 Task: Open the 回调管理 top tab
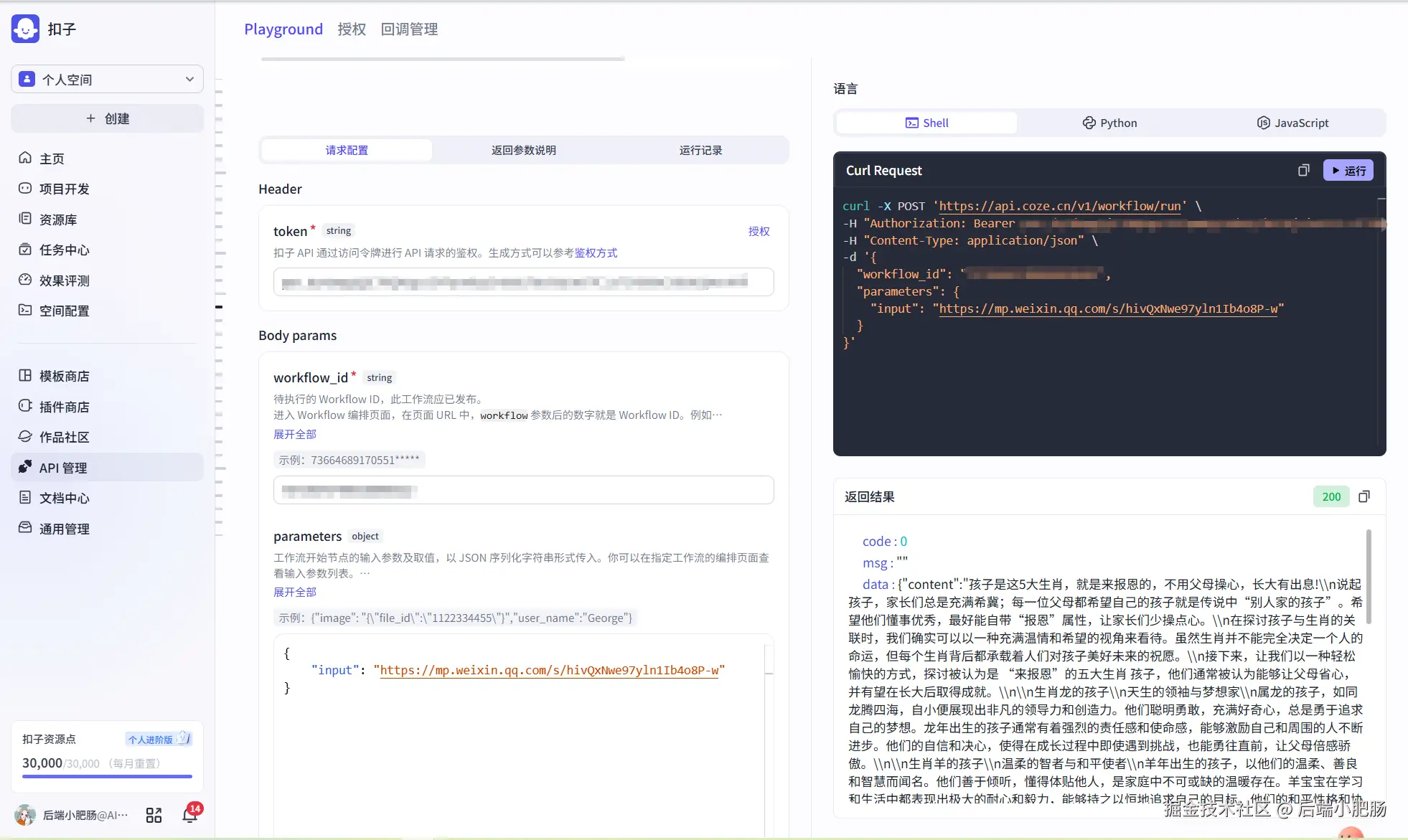[x=409, y=29]
